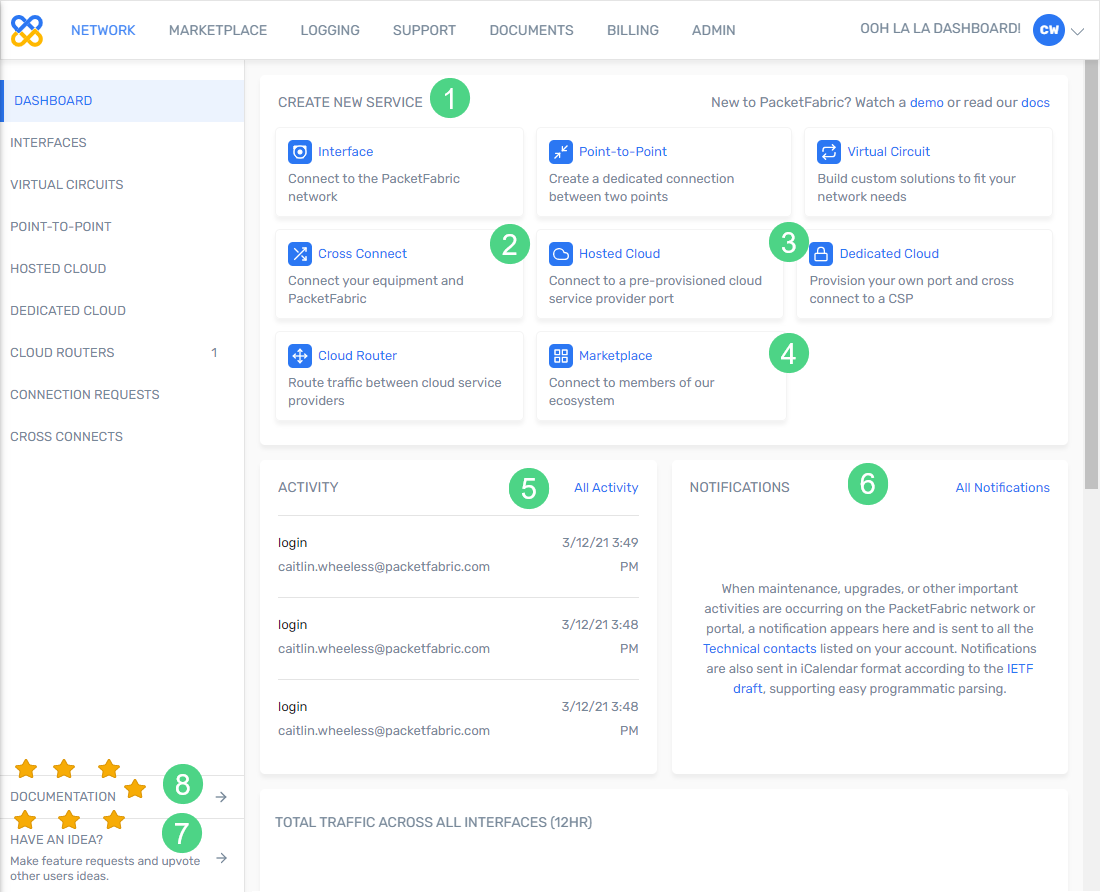This screenshot has width=1100, height=892.
Task: Click the Create New Service heading
Action: coord(350,102)
